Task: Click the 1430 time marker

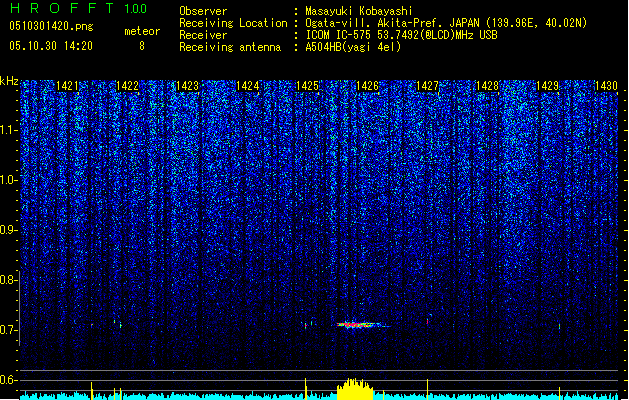Action: click(x=606, y=86)
